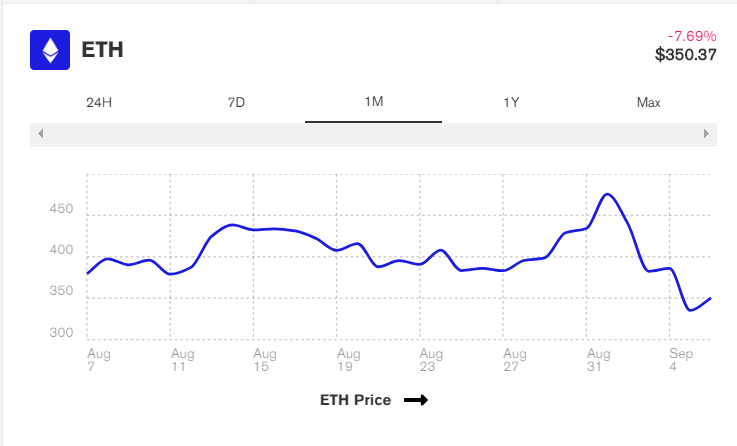
Task: Click the $350.37 current price
Action: (x=685, y=55)
